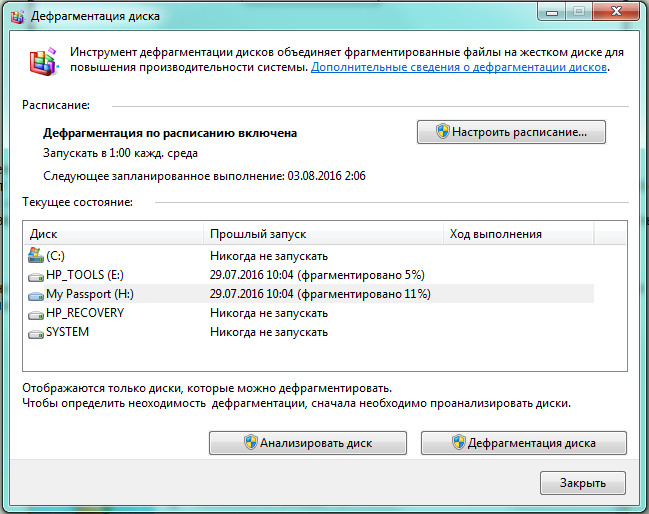649x514 pixels.
Task: Click the 'фрагментировано 11%' last run entry
Action: (x=320, y=294)
